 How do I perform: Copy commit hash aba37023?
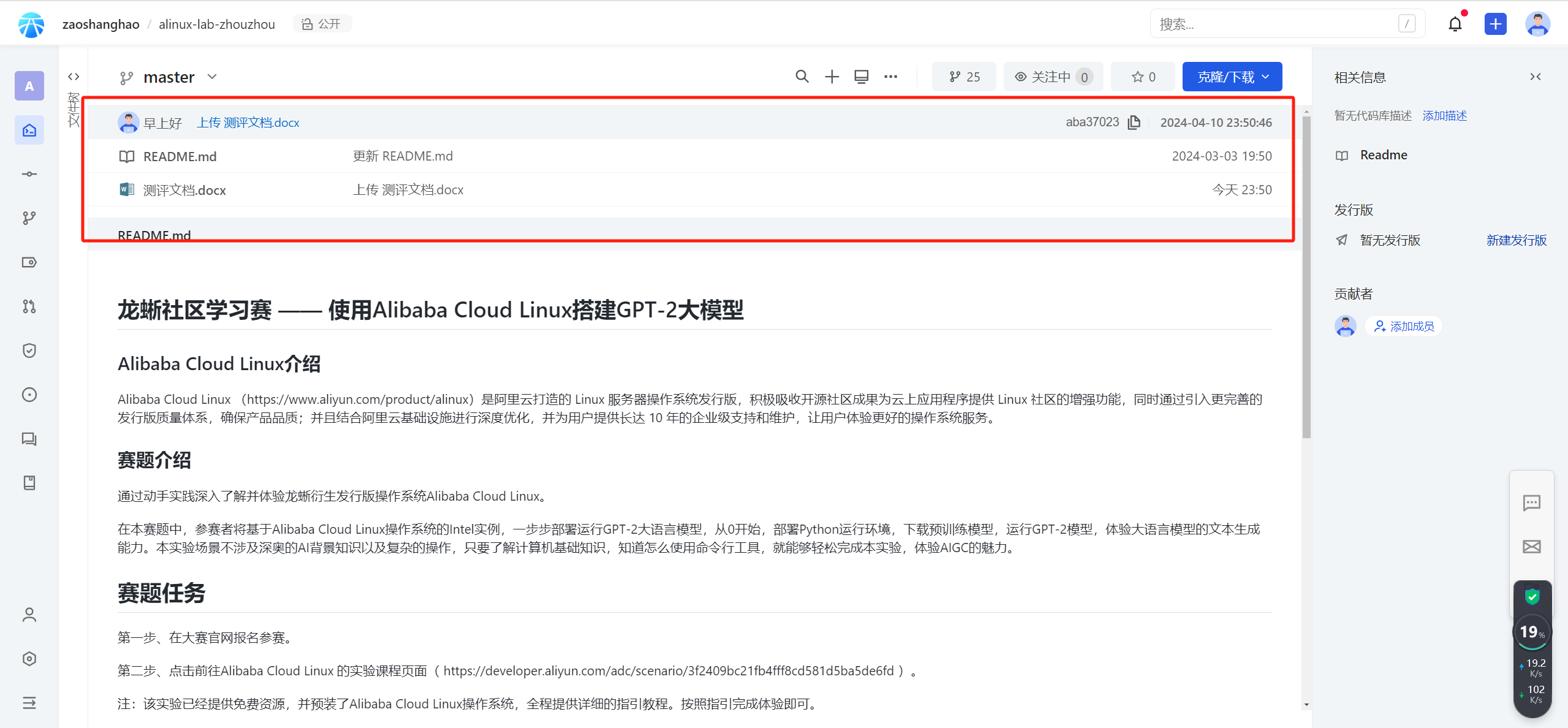click(x=1134, y=123)
